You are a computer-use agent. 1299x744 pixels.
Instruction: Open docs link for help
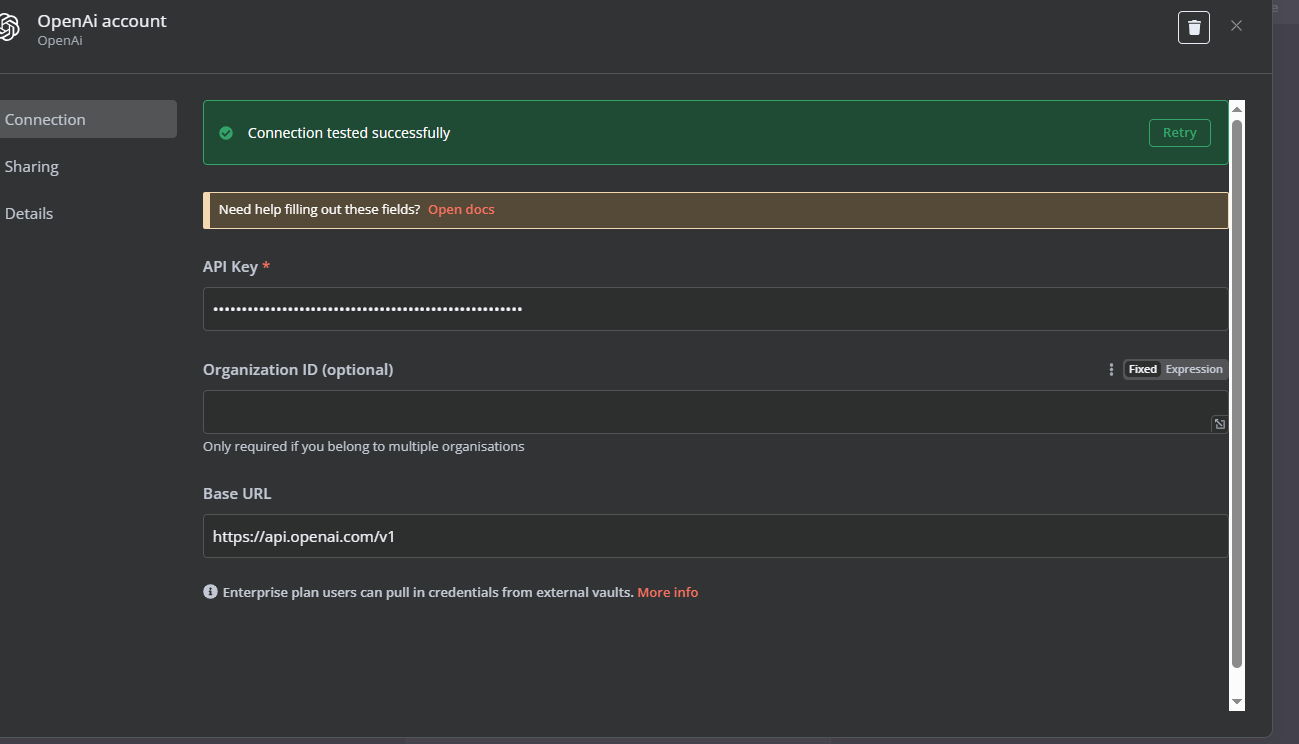click(461, 210)
